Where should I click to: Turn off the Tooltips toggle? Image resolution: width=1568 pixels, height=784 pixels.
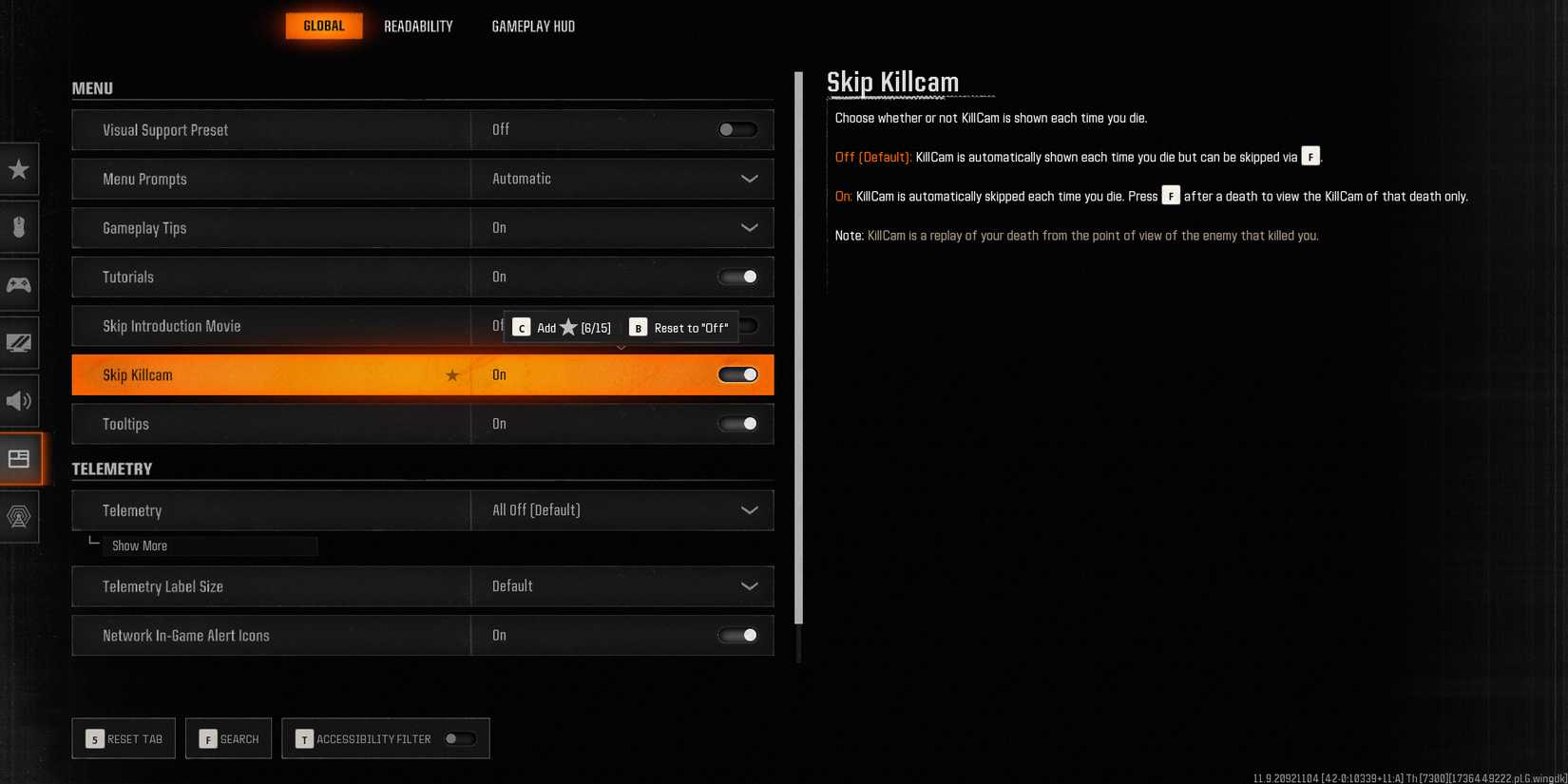click(737, 424)
